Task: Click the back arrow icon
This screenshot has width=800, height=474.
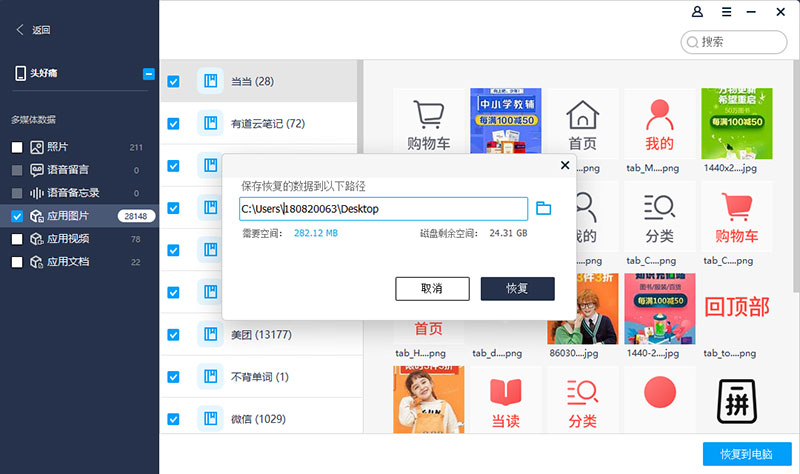Action: click(20, 30)
